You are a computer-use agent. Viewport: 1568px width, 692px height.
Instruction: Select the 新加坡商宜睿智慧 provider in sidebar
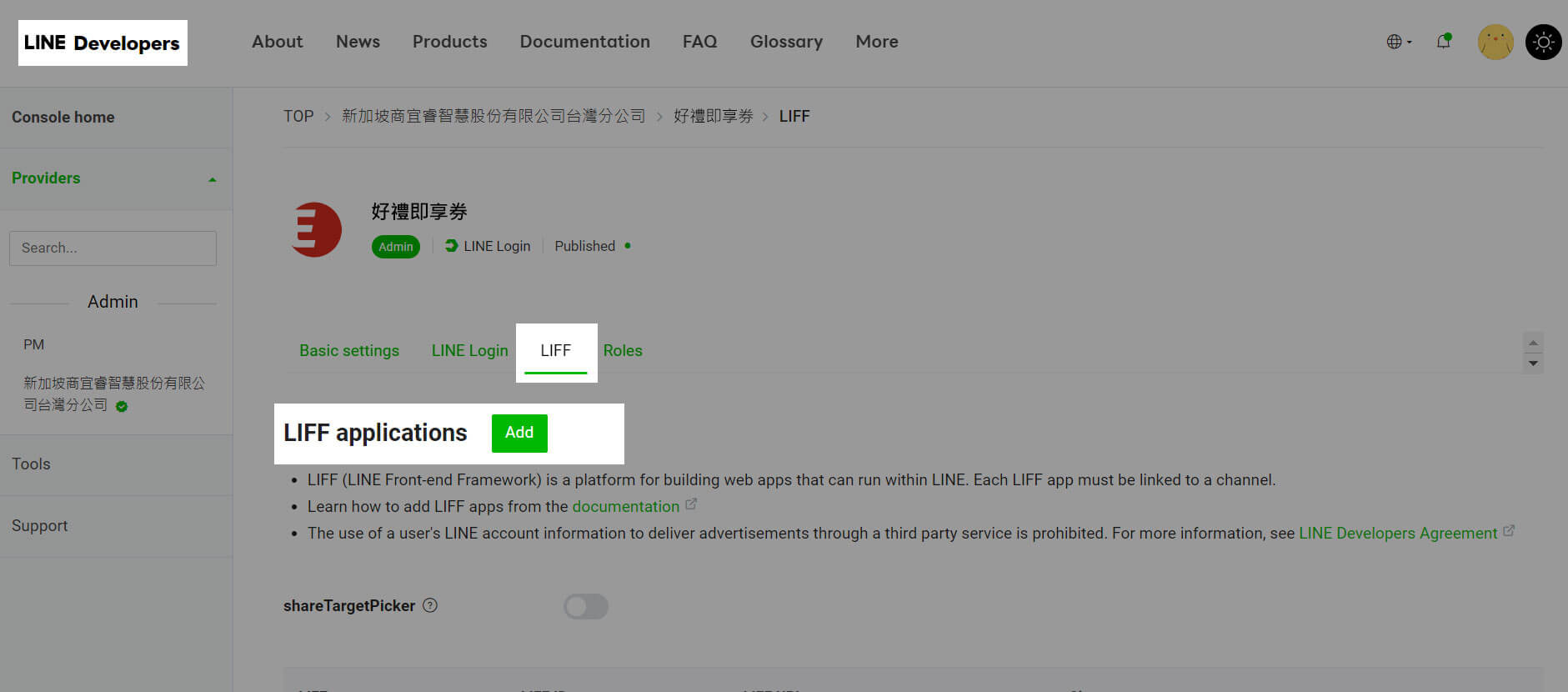click(x=114, y=394)
